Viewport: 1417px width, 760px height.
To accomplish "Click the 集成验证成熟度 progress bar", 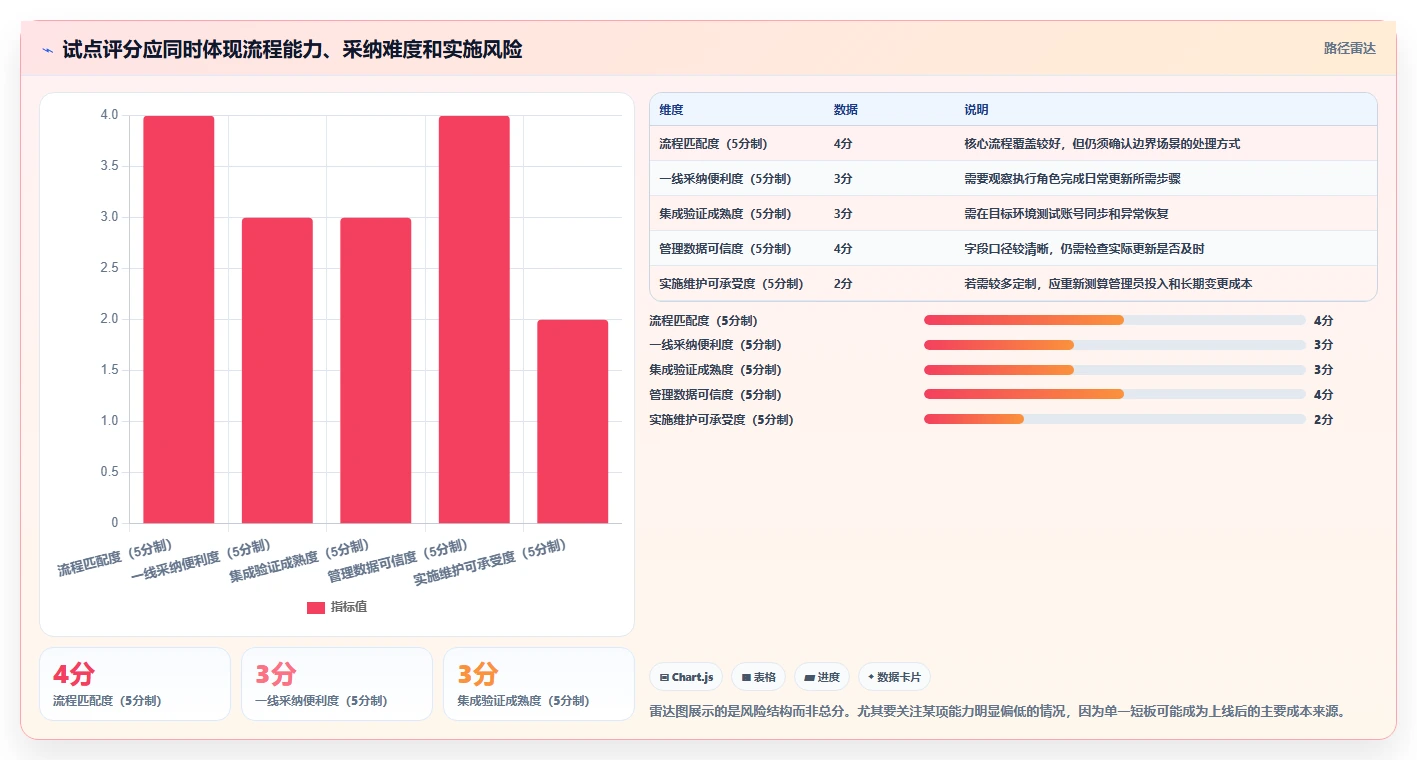I will click(1114, 370).
